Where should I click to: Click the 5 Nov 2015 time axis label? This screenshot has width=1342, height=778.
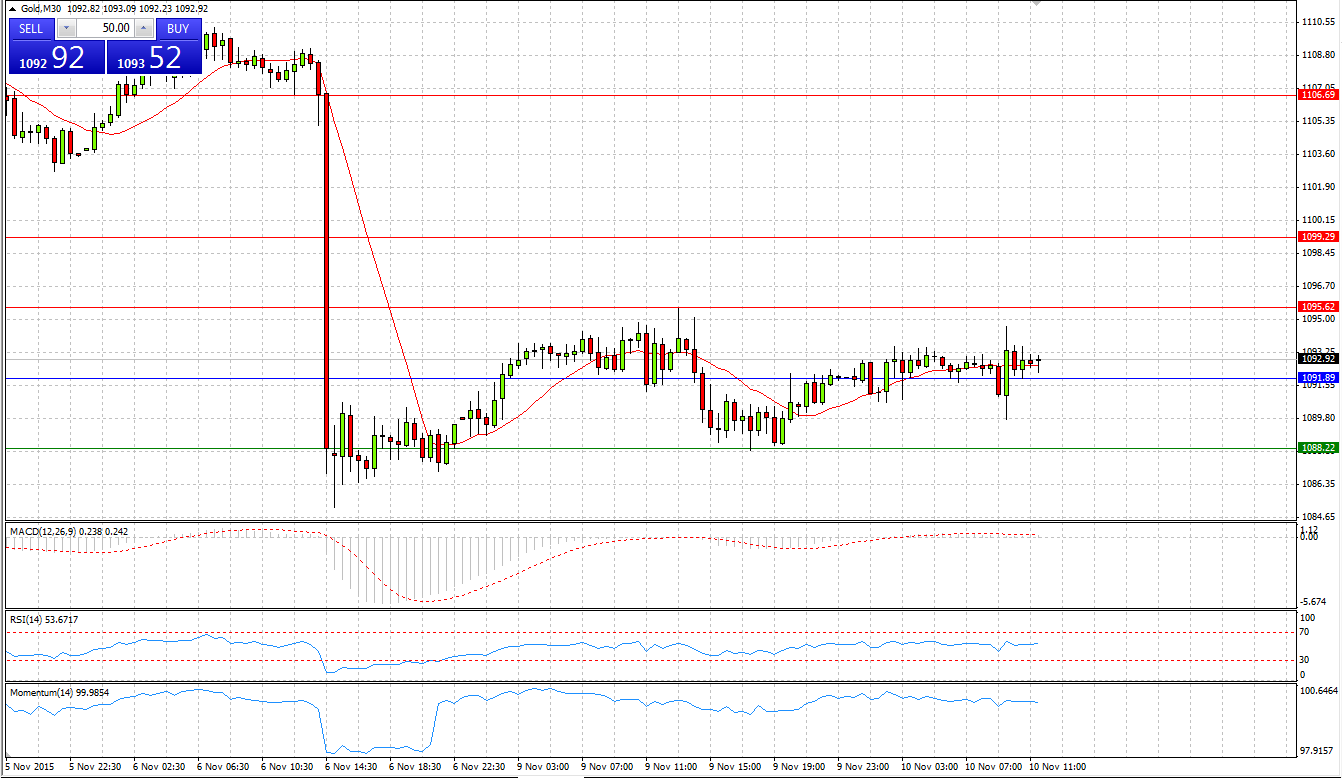[28, 767]
